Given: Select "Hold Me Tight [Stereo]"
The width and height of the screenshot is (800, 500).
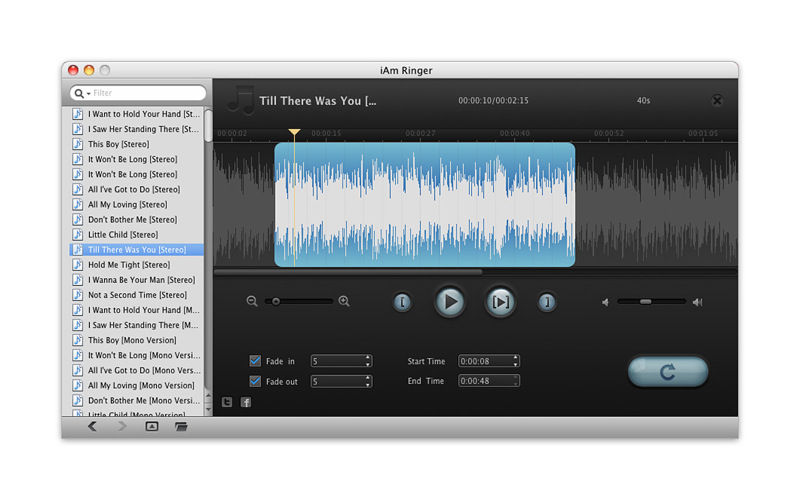Looking at the screenshot, I should coord(136,265).
